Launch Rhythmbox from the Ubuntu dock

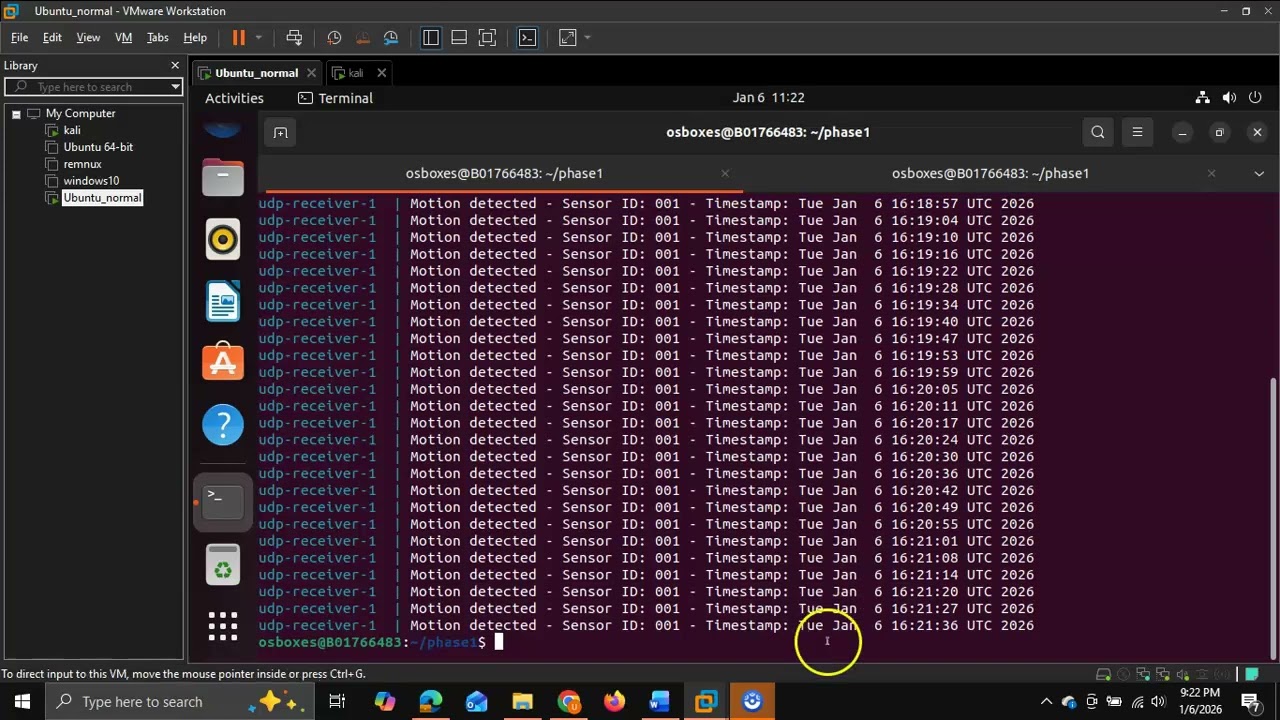(223, 239)
